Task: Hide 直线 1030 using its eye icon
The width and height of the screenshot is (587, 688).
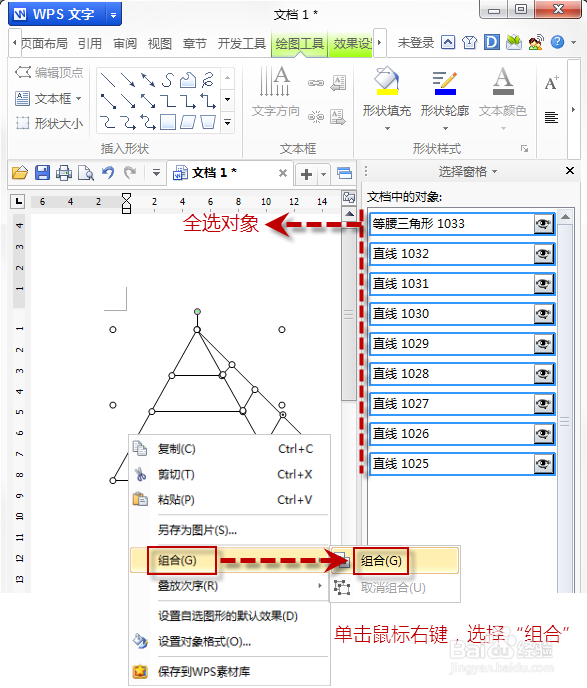Action: (543, 314)
